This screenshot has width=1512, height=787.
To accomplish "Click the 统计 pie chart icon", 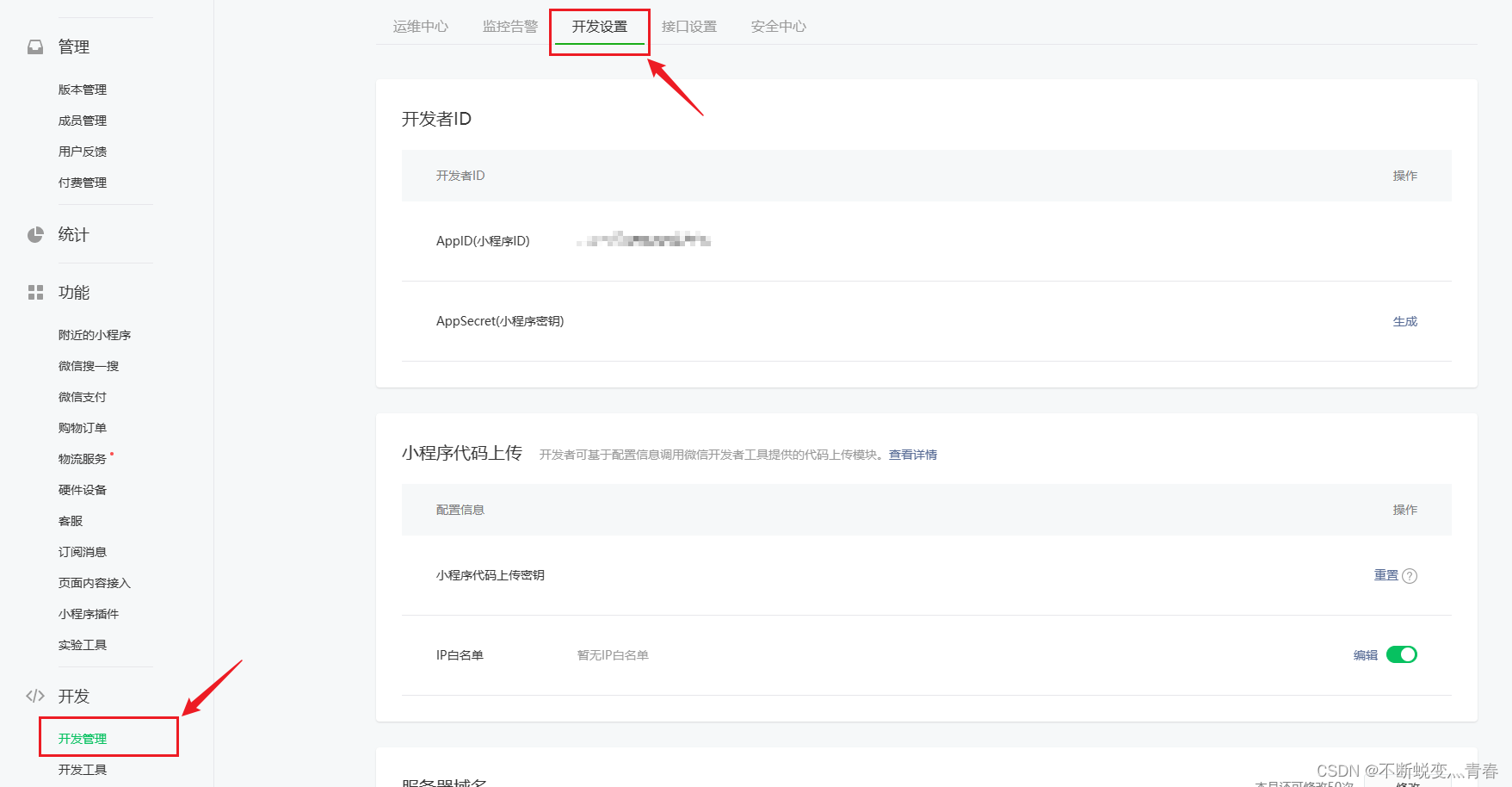I will coord(35,235).
